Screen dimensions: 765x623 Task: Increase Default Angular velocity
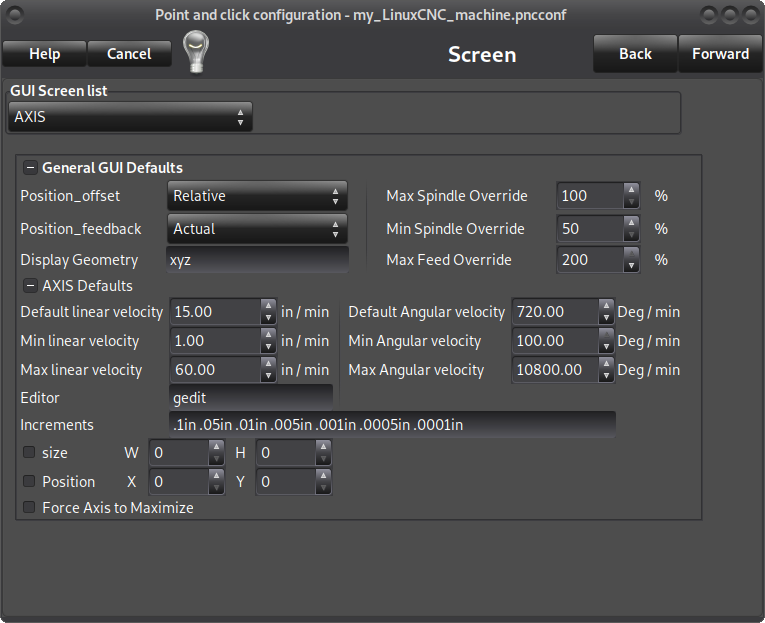pos(606,306)
